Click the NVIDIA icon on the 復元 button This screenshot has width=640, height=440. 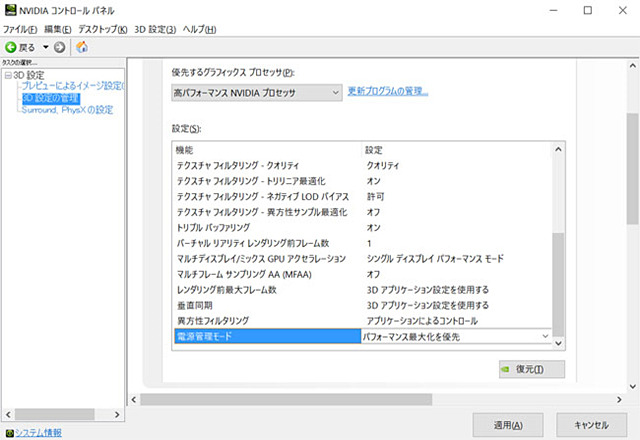tap(505, 369)
